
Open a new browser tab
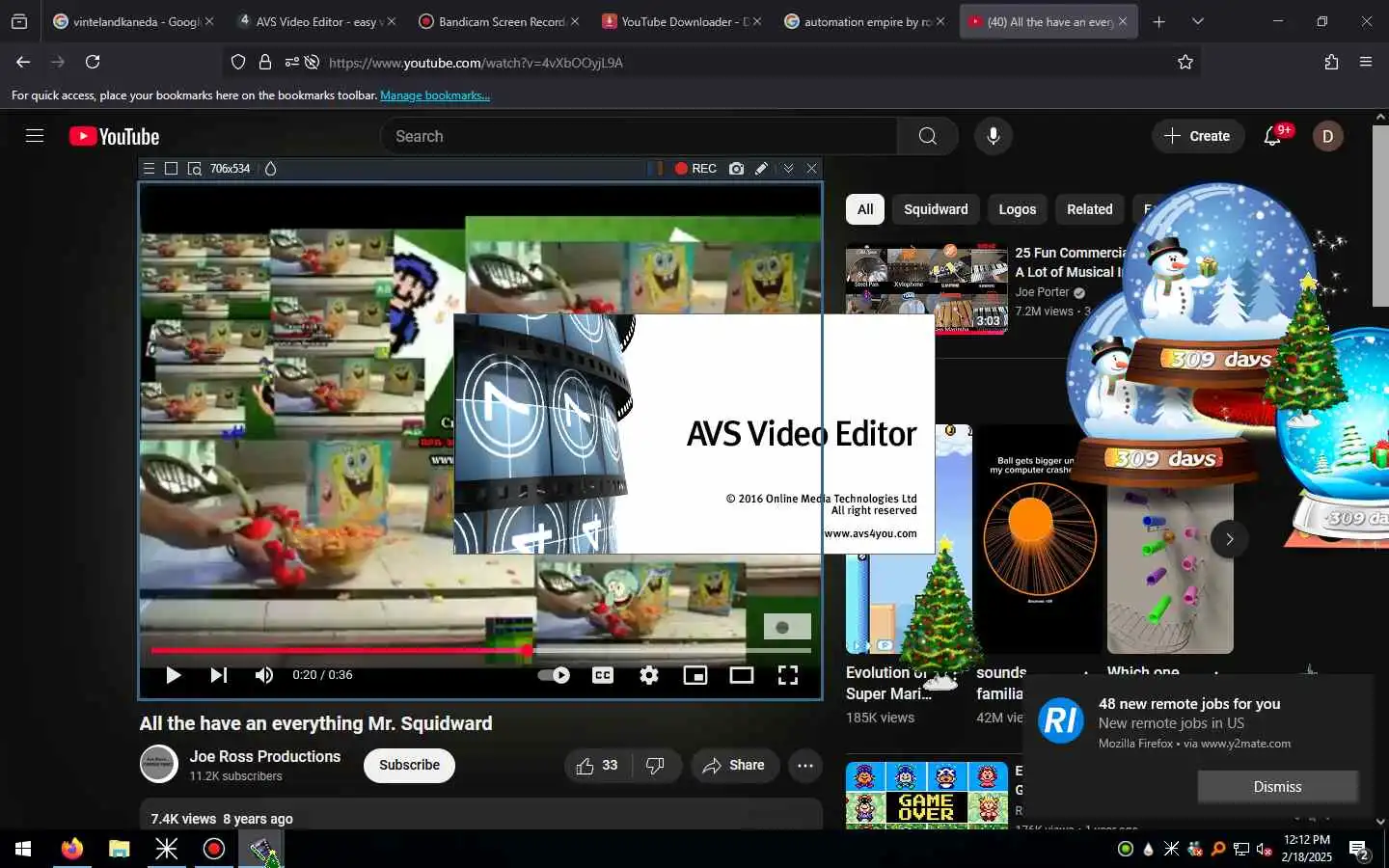(x=1158, y=21)
